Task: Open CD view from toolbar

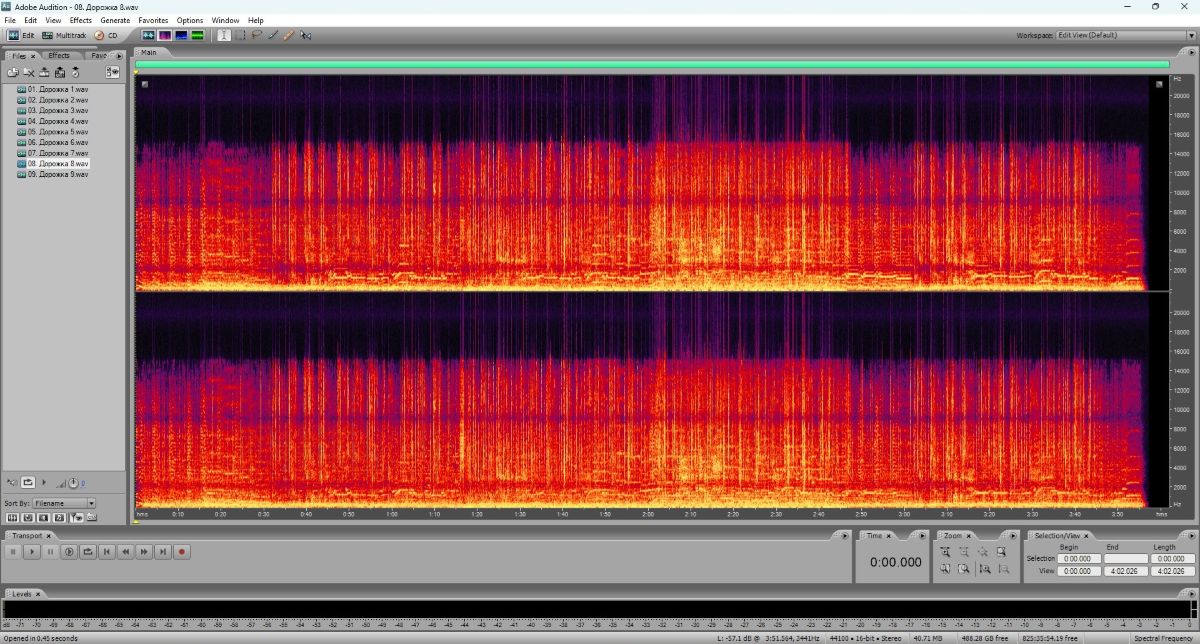Action: click(105, 35)
